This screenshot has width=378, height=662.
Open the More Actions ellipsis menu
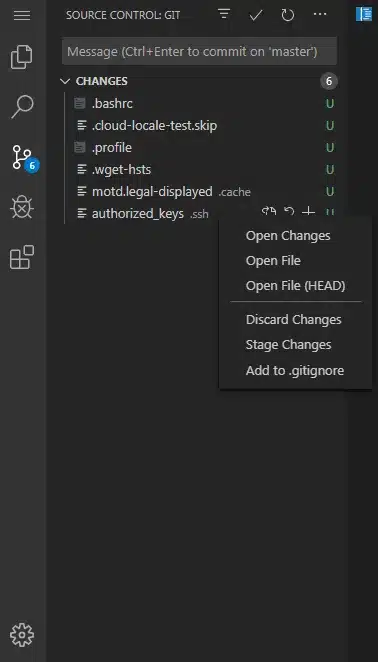point(320,15)
